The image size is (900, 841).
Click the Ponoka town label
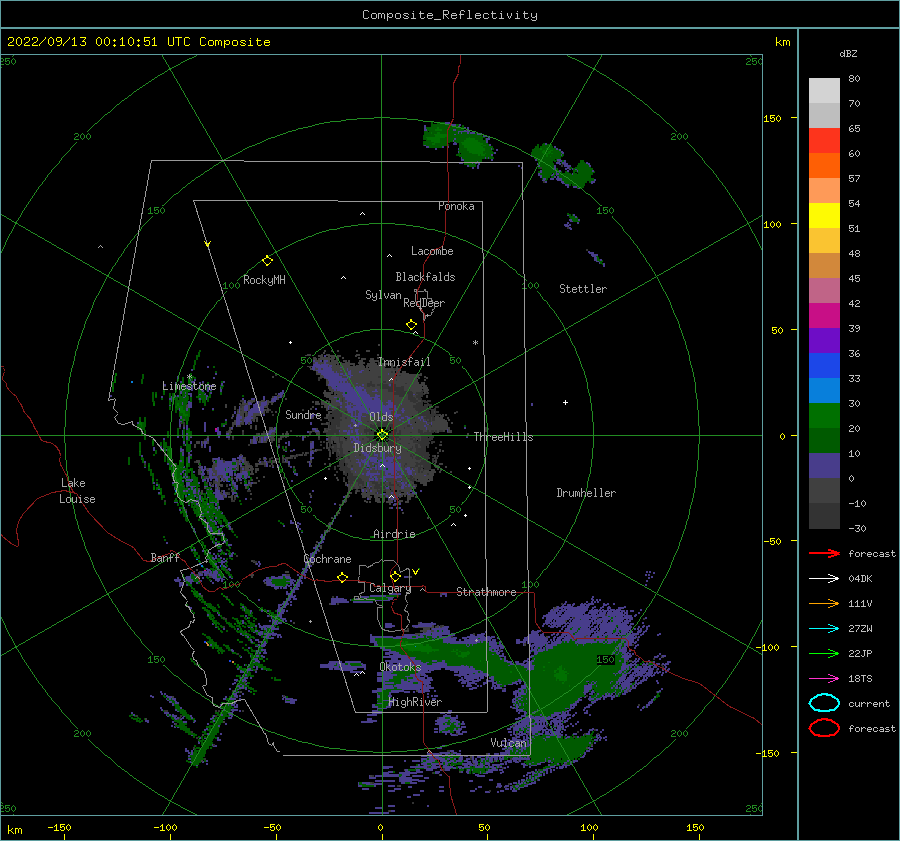pyautogui.click(x=456, y=206)
